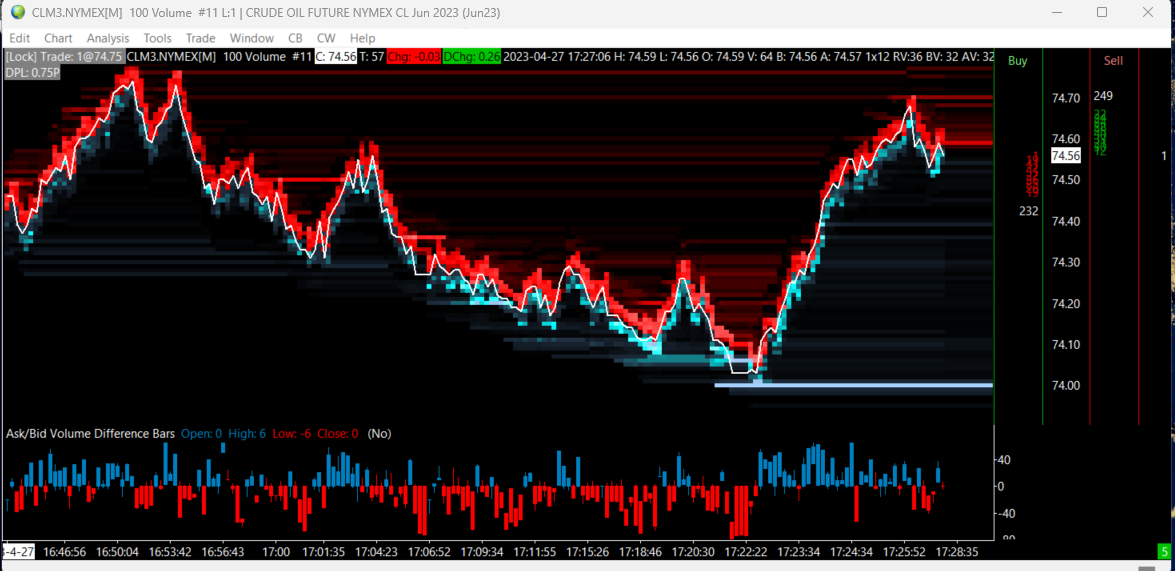Click the DPL: 0.75P label
Screen dimensions: 1175x571
coord(33,72)
